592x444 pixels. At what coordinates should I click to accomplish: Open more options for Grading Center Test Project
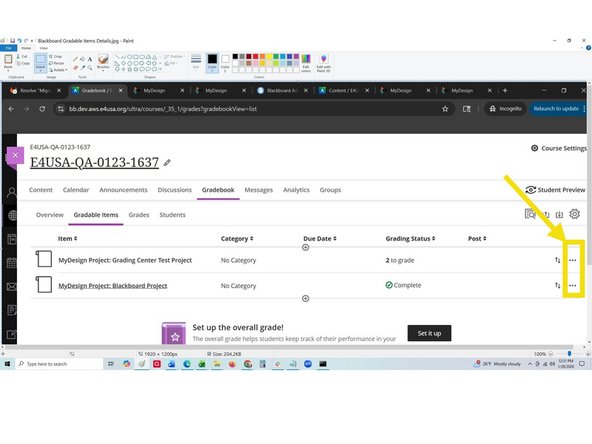[x=572, y=260]
